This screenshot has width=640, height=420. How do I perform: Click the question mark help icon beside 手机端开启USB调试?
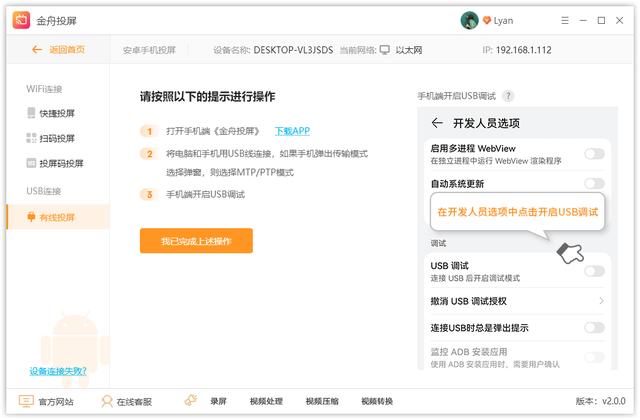click(x=508, y=96)
